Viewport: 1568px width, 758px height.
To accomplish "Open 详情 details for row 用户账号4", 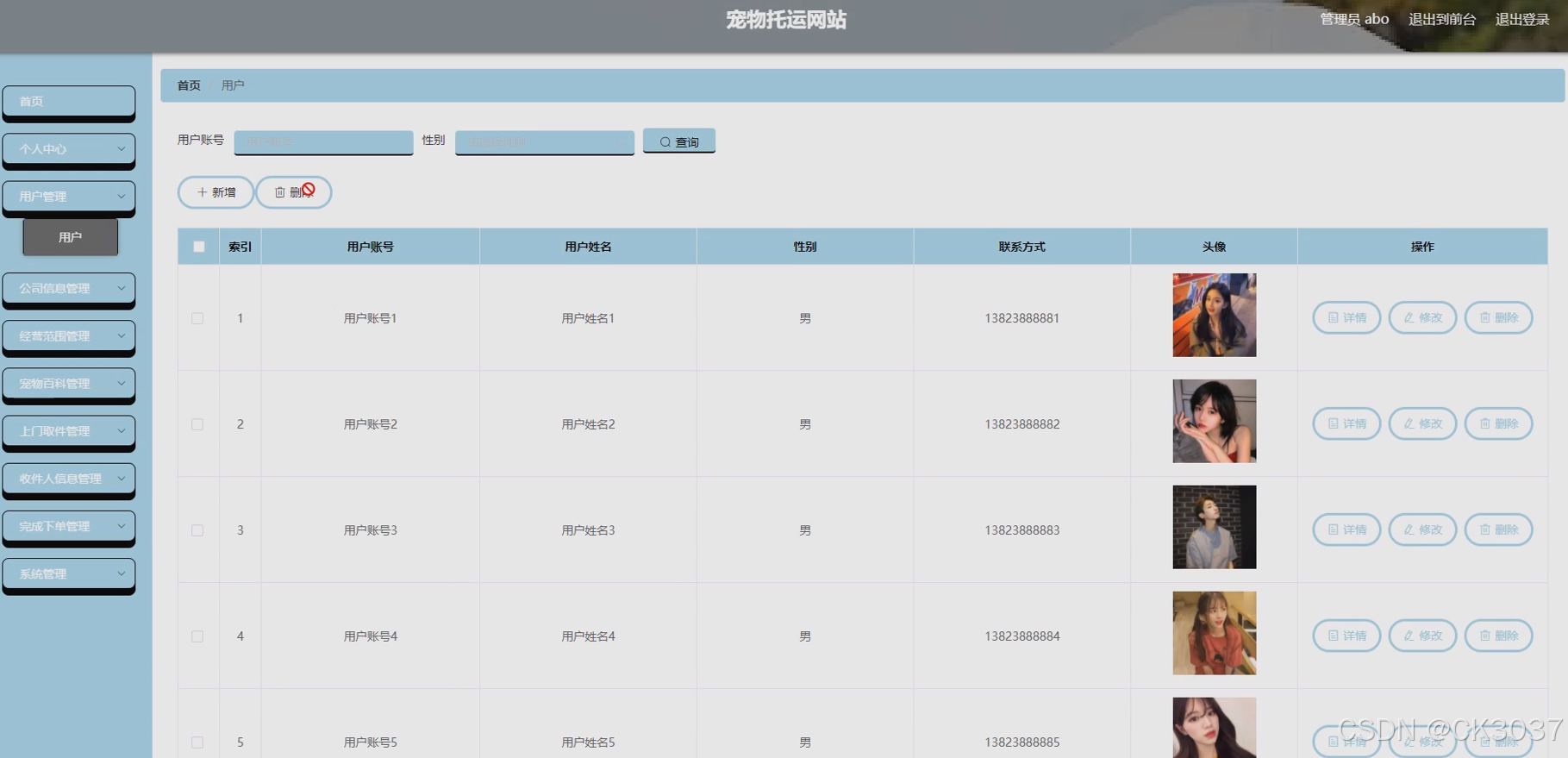I will pyautogui.click(x=1346, y=636).
